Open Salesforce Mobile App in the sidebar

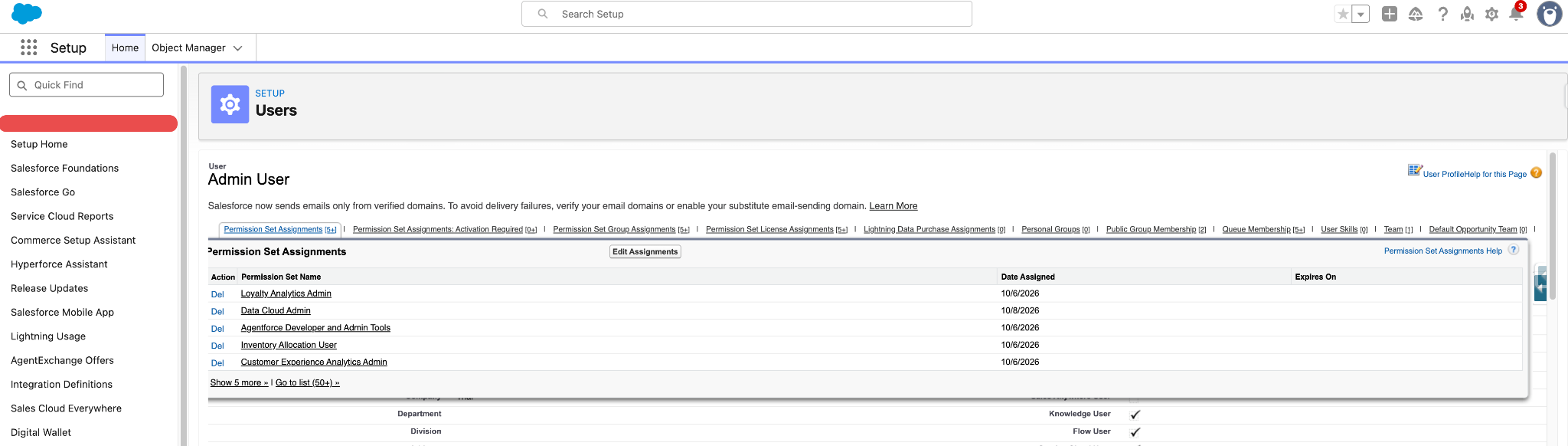[62, 312]
